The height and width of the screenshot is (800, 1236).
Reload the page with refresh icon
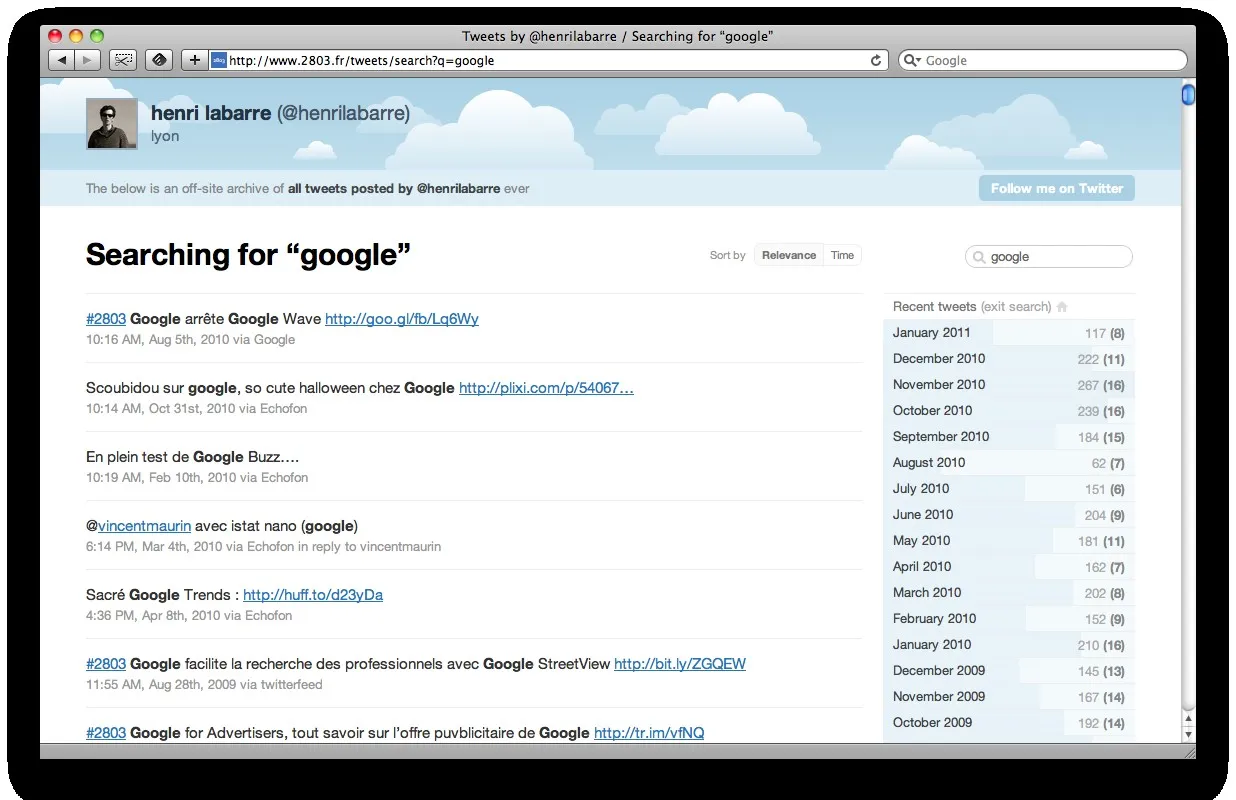coord(876,60)
